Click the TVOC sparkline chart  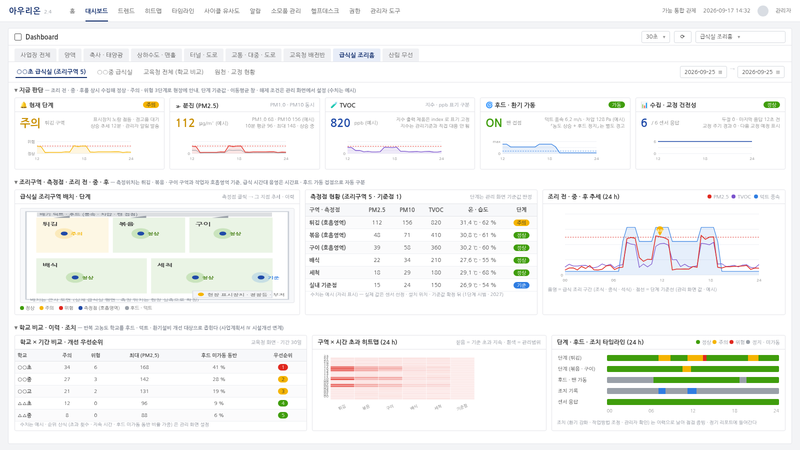[x=394, y=149]
